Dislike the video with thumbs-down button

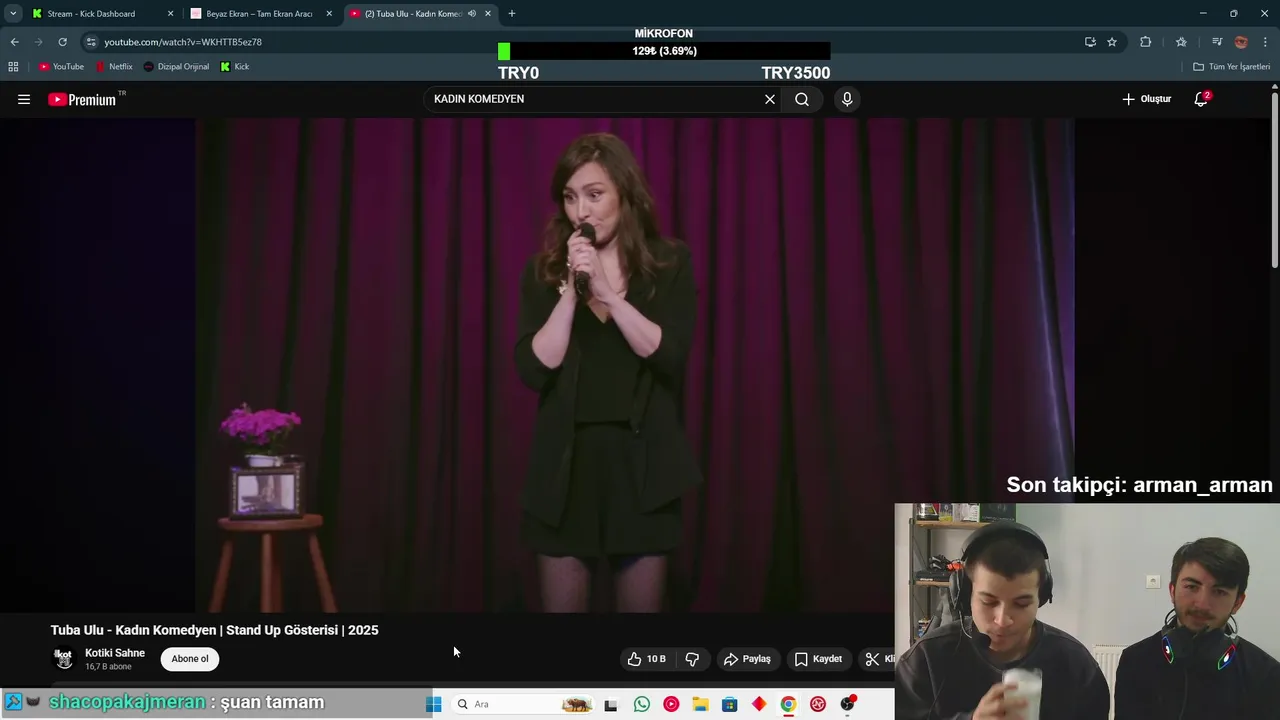tap(692, 659)
